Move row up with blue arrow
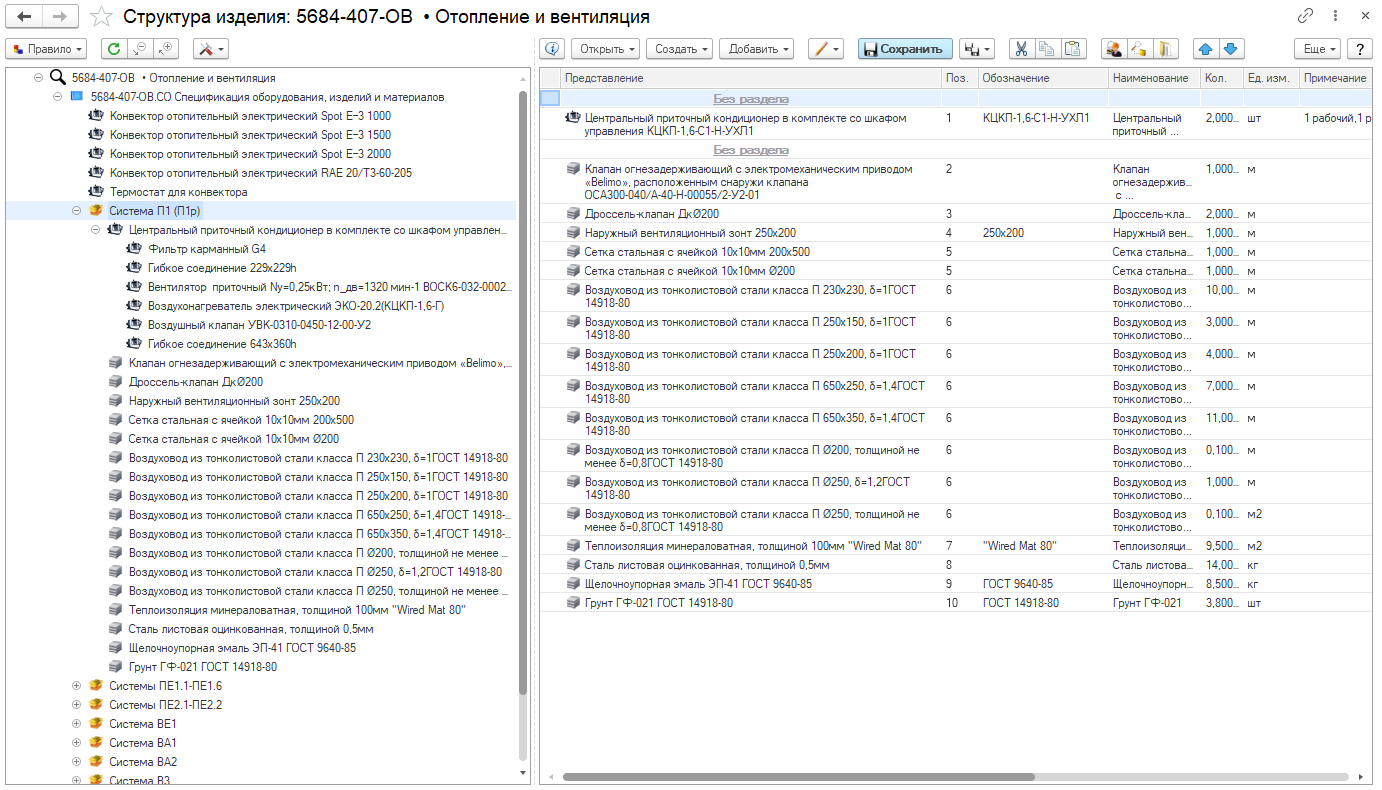The height and width of the screenshot is (790, 1382). pos(1205,49)
